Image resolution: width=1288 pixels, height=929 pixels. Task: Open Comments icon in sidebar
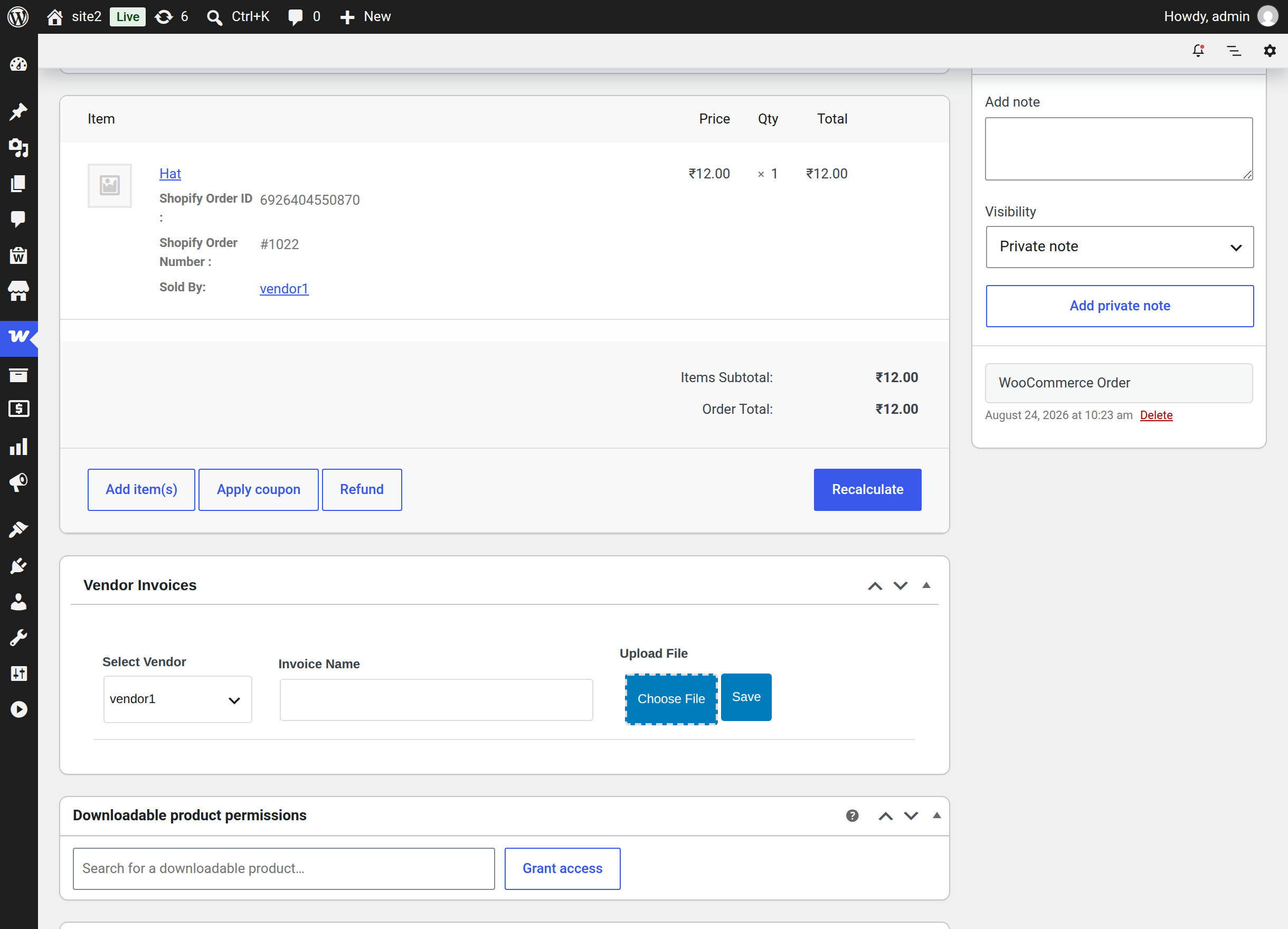[x=19, y=219]
